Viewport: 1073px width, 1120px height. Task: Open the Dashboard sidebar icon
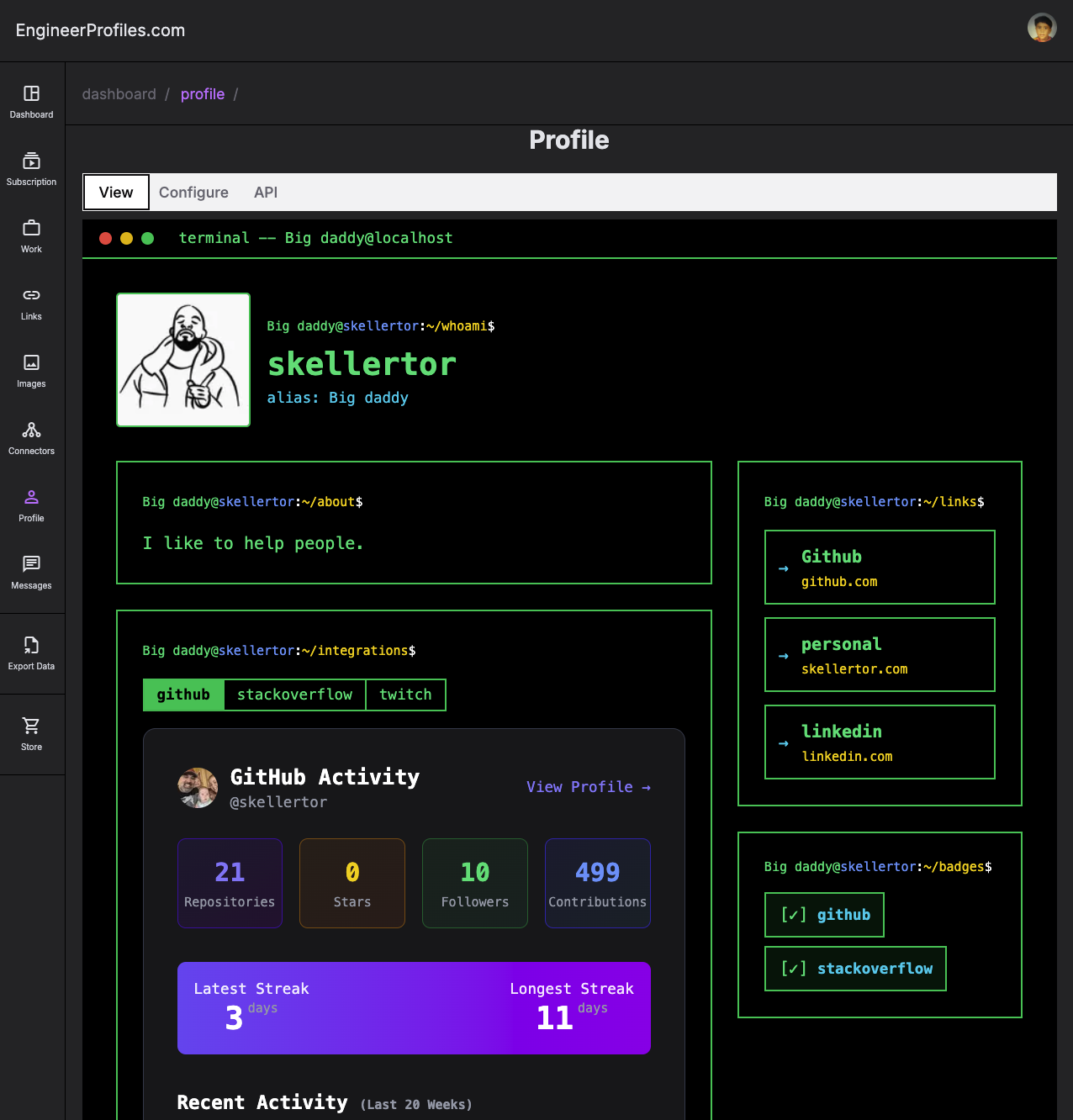(x=31, y=92)
